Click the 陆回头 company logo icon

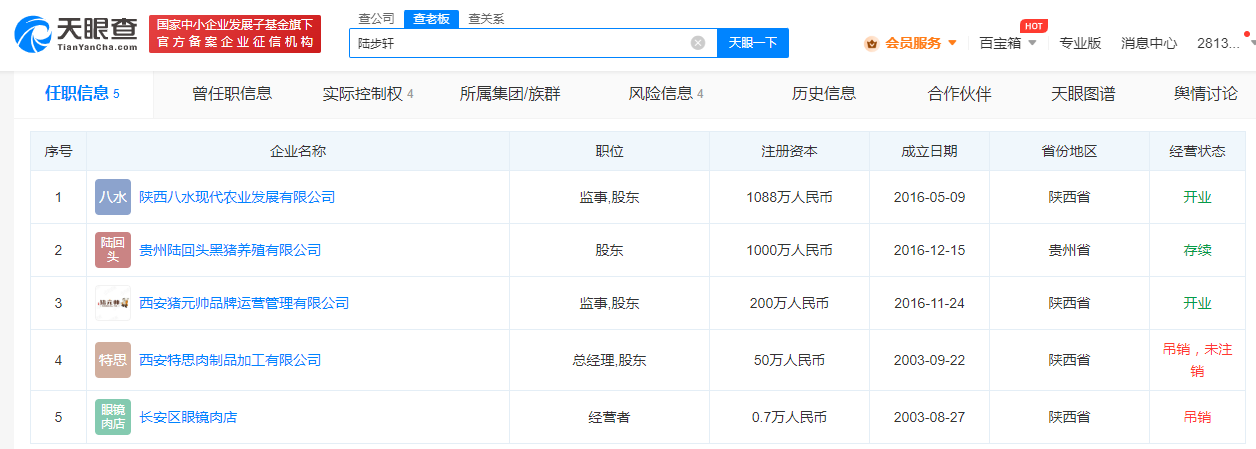[x=113, y=250]
